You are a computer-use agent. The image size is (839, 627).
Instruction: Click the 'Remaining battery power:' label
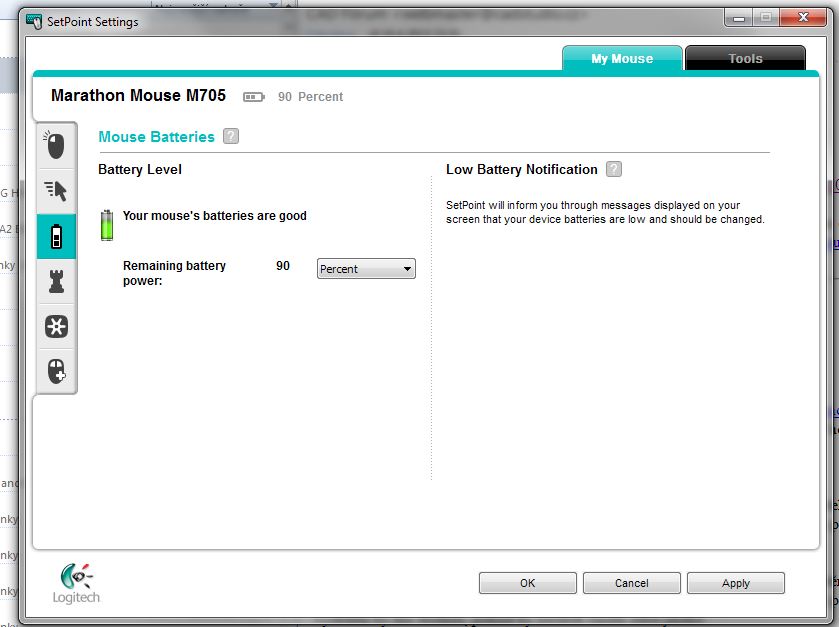point(174,273)
